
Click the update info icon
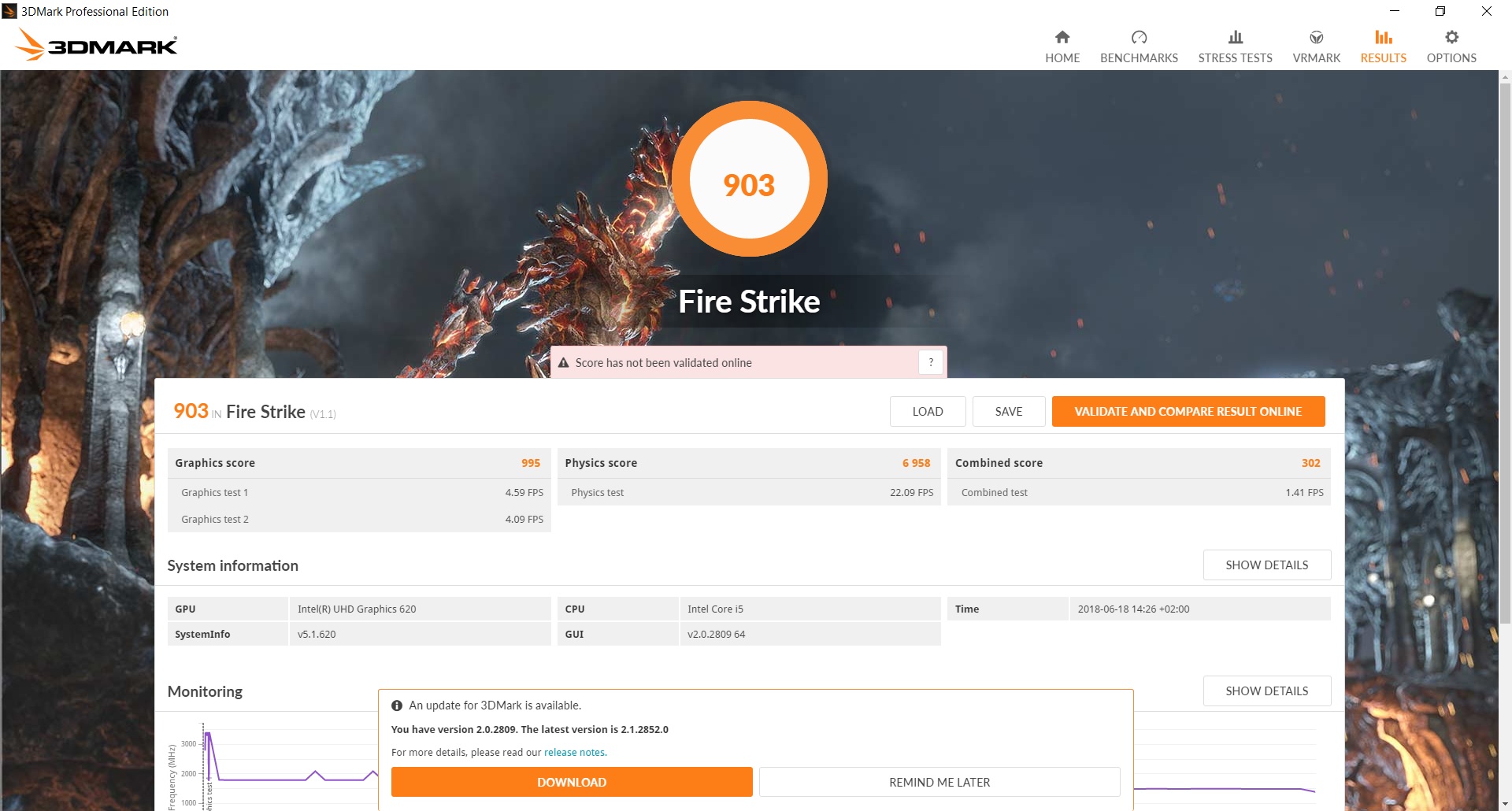(397, 705)
